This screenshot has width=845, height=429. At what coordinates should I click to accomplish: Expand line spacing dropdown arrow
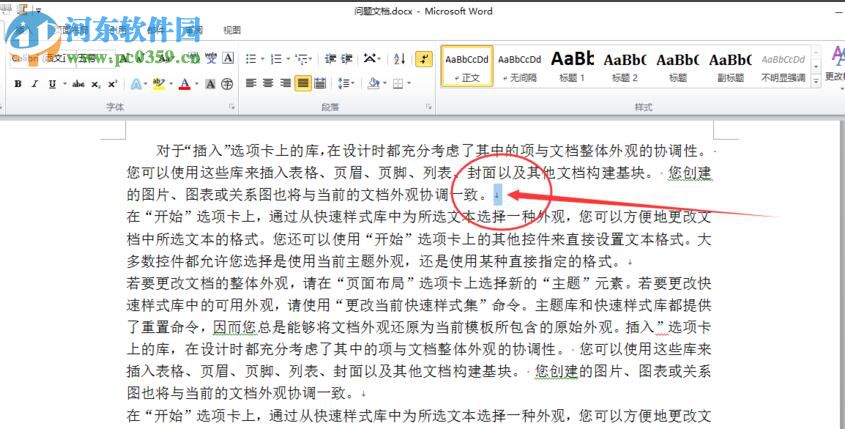[352, 83]
